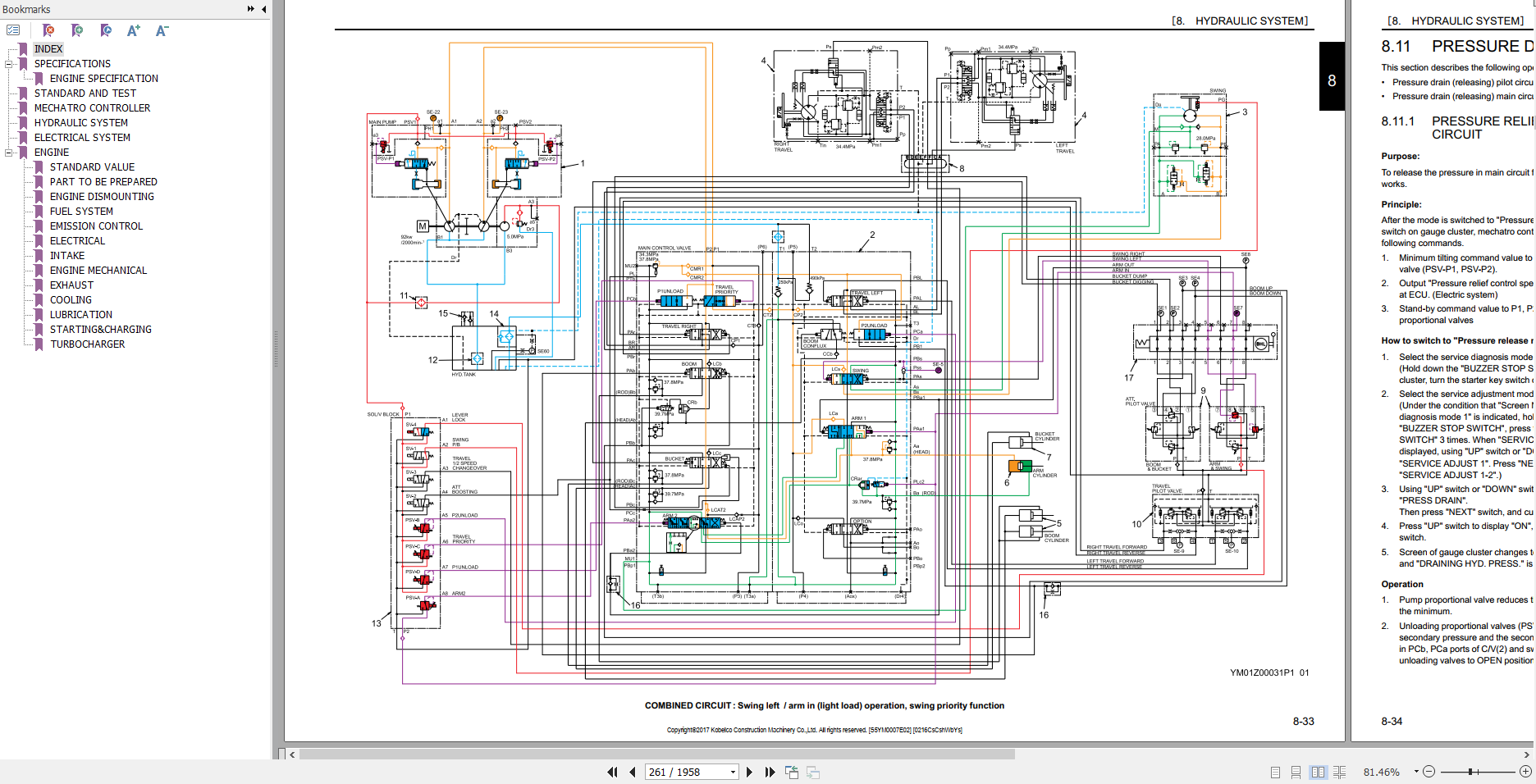Click the add bookmark icon

click(x=77, y=30)
